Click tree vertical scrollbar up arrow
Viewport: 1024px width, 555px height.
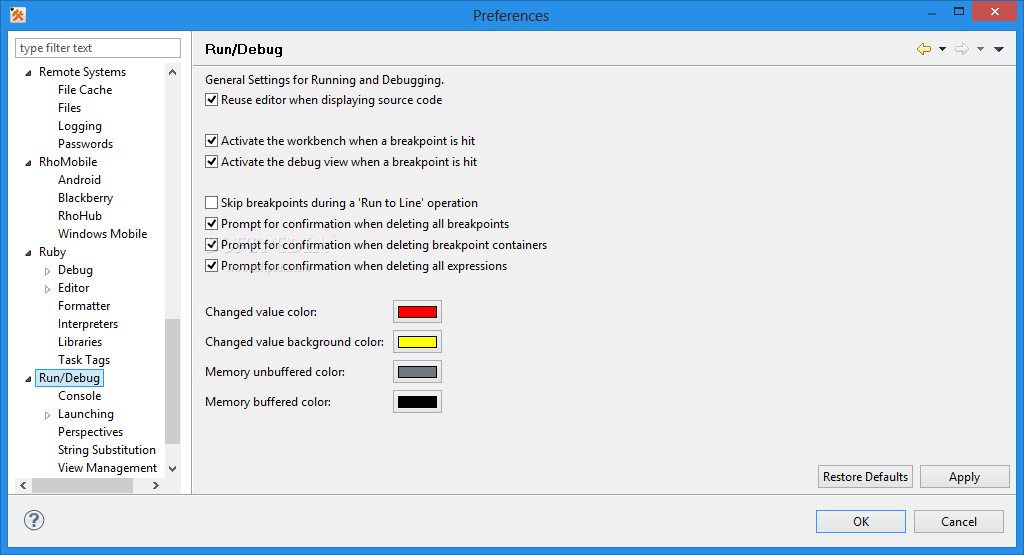click(x=172, y=72)
